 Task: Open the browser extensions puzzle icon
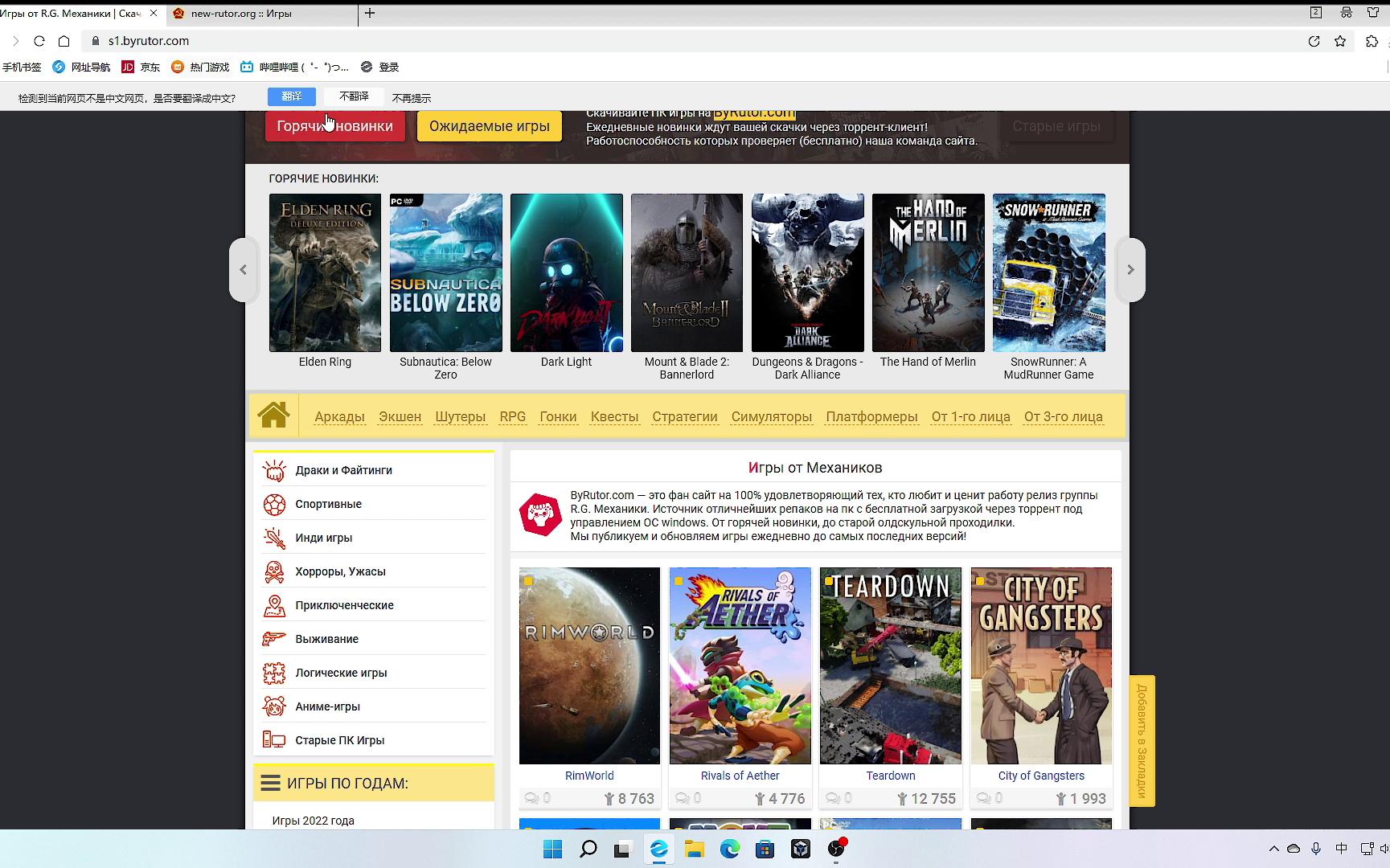click(x=1372, y=41)
